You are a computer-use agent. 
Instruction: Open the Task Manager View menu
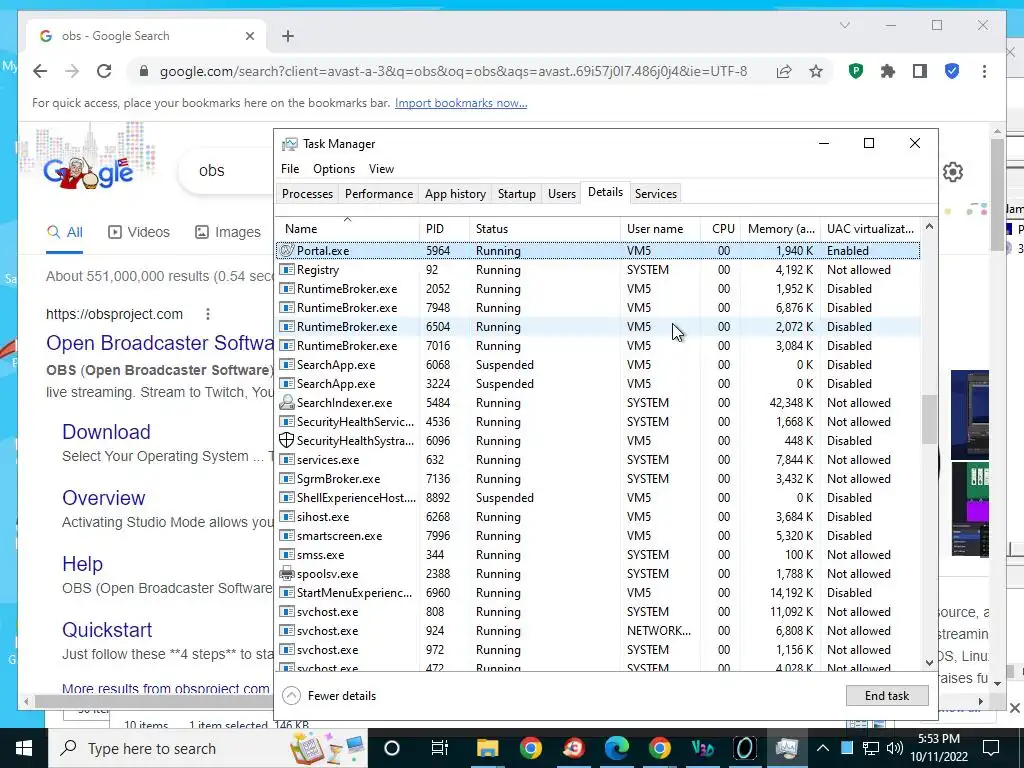point(381,168)
